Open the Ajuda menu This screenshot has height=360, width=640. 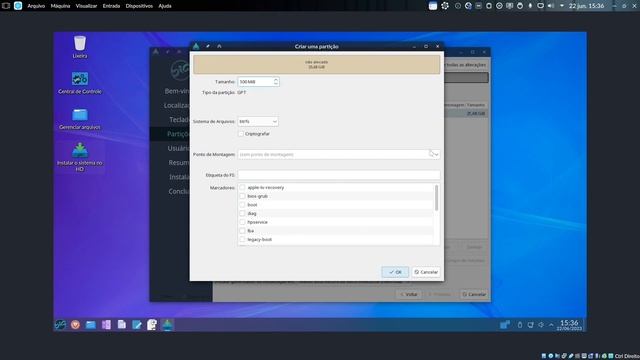pyautogui.click(x=165, y=6)
